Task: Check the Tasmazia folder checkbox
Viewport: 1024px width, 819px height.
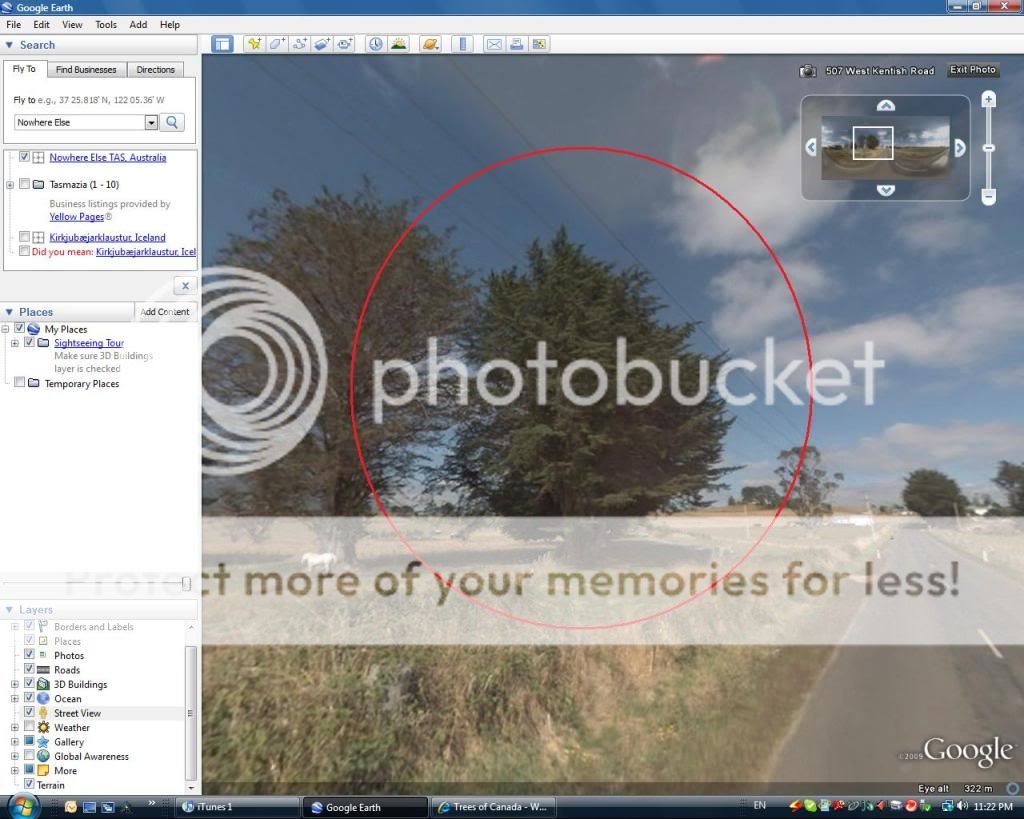Action: (24, 184)
